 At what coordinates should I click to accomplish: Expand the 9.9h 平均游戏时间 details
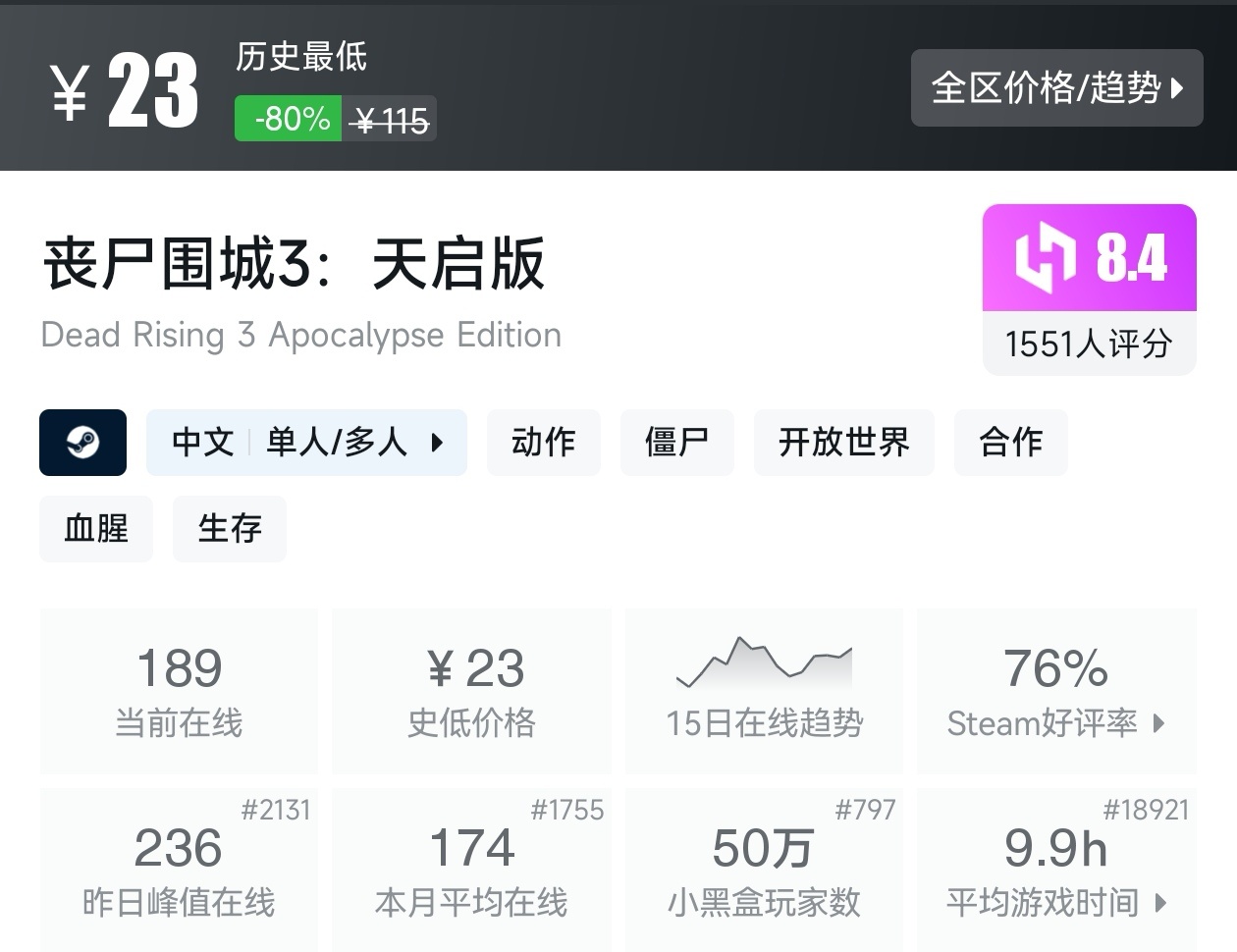coord(1056,870)
